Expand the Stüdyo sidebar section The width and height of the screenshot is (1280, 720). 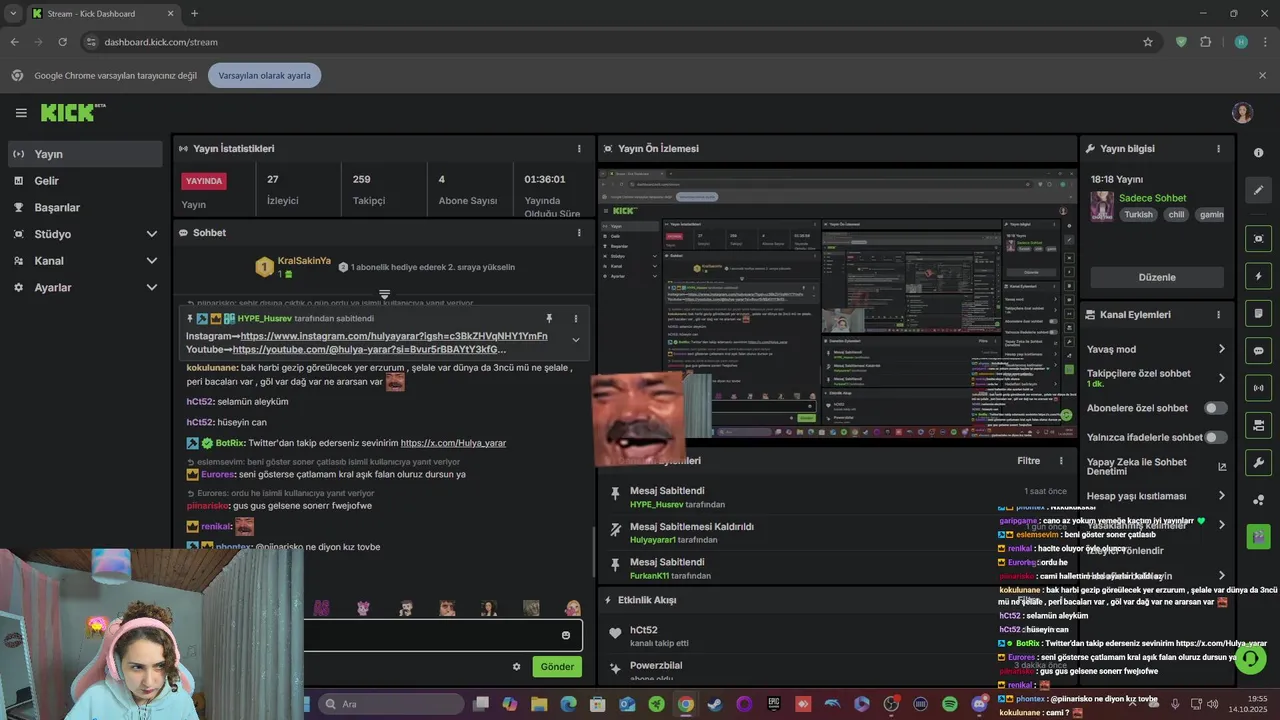pyautogui.click(x=152, y=234)
